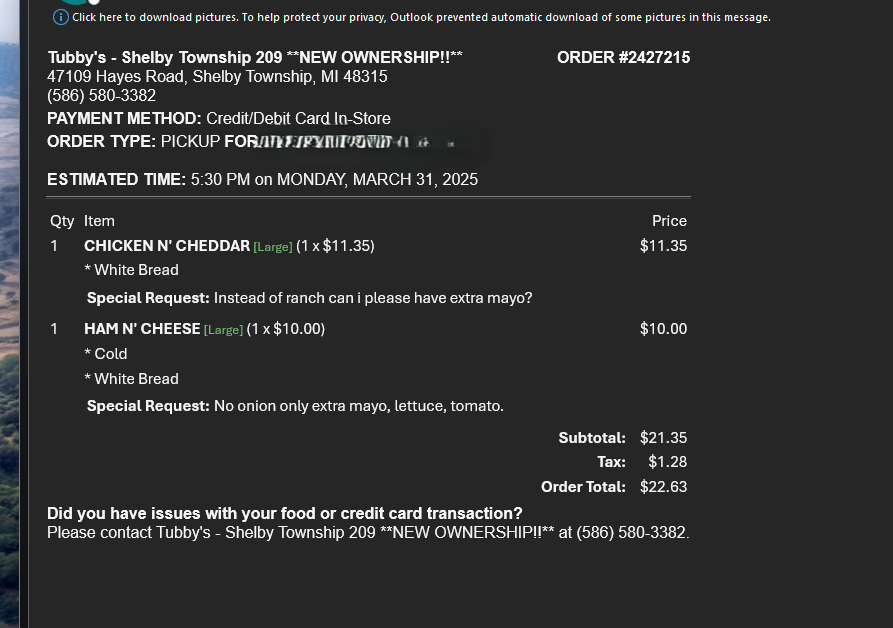
Task: Click the phone number under the store address
Action: click(x=101, y=95)
